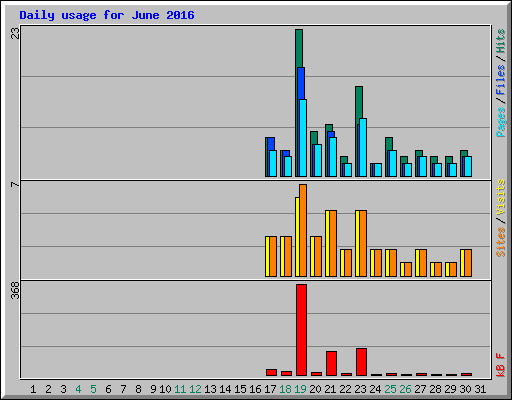Image resolution: width=512 pixels, height=400 pixels.
Task: Click the green x-axis day label 11
Action: [x=180, y=389]
